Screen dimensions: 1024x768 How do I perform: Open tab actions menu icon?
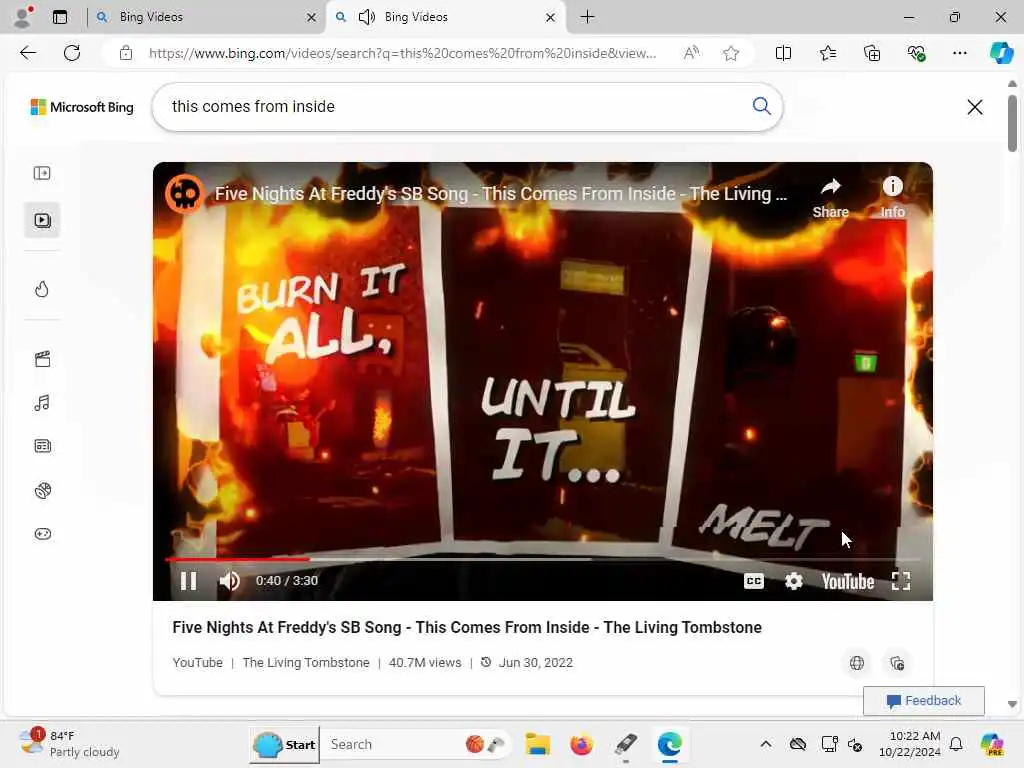coord(59,17)
